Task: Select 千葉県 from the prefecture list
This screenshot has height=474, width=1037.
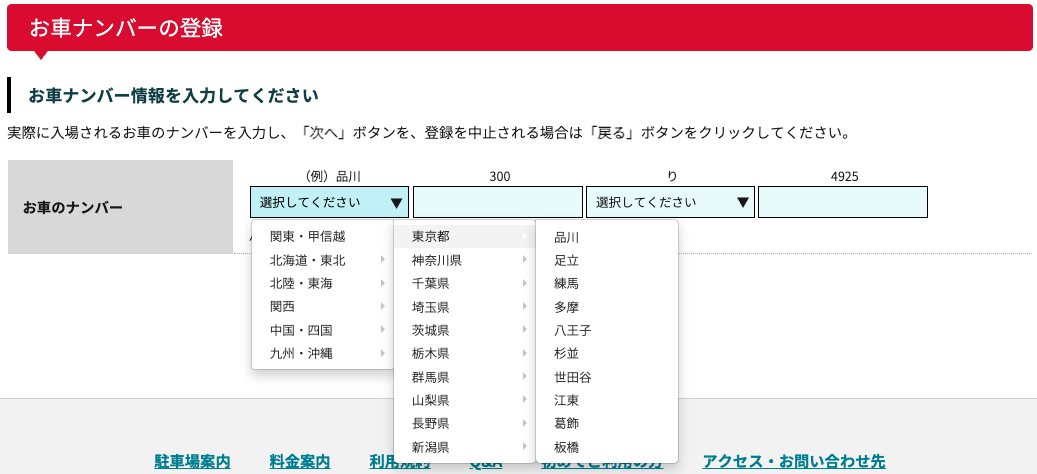Action: (x=464, y=283)
